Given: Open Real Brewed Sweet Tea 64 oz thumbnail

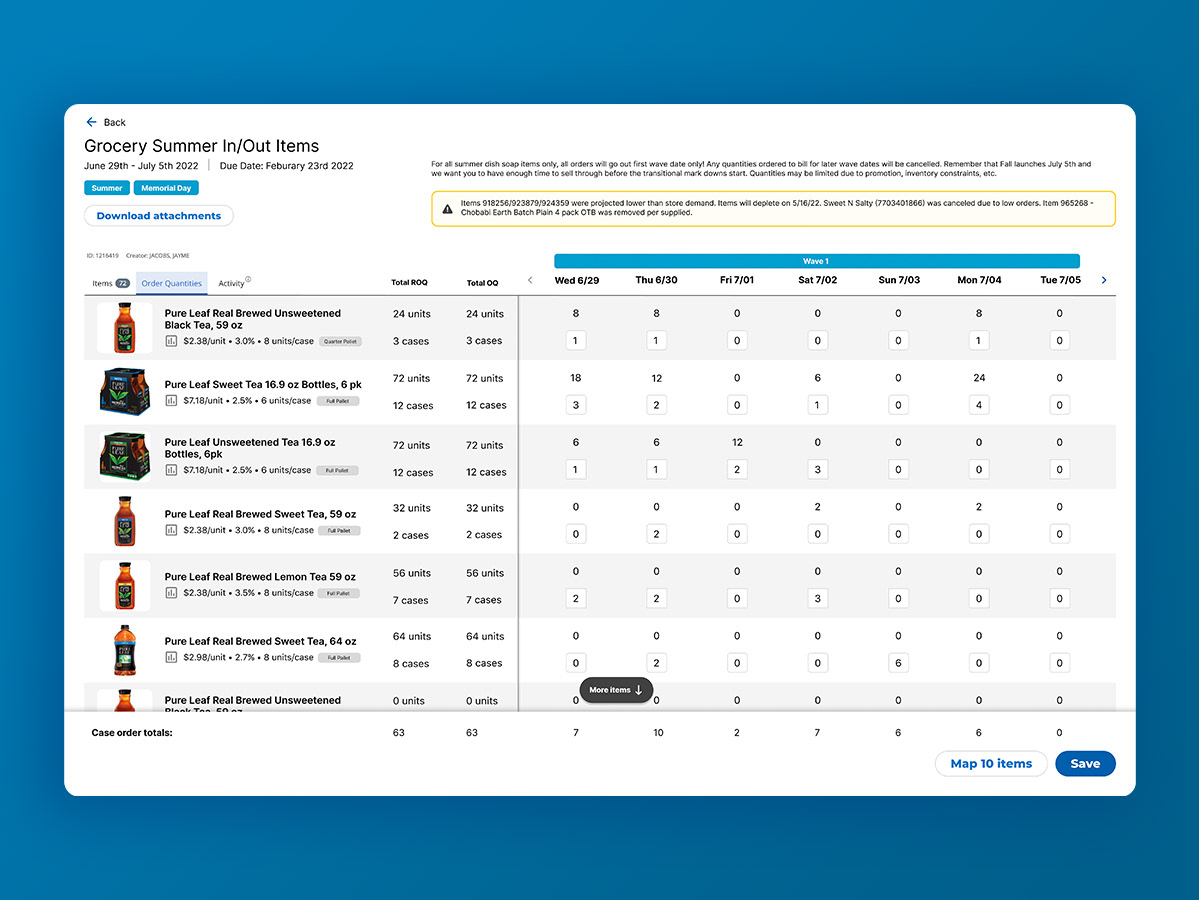Looking at the screenshot, I should tap(125, 650).
